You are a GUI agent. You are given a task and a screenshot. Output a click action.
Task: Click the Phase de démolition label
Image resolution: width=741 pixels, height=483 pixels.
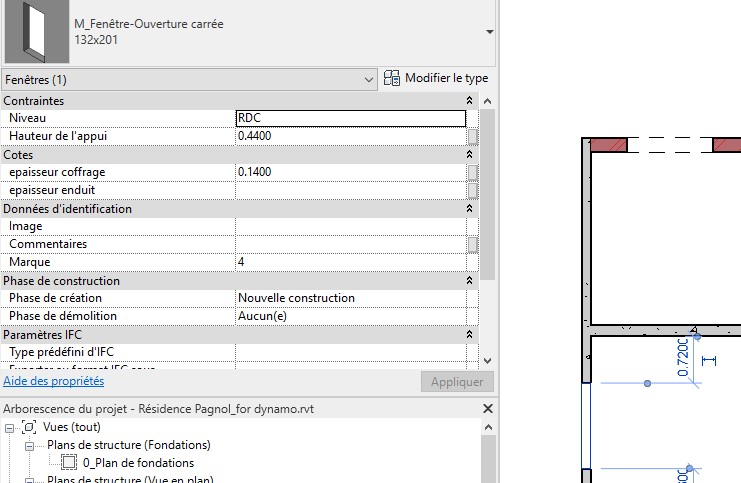click(x=63, y=316)
